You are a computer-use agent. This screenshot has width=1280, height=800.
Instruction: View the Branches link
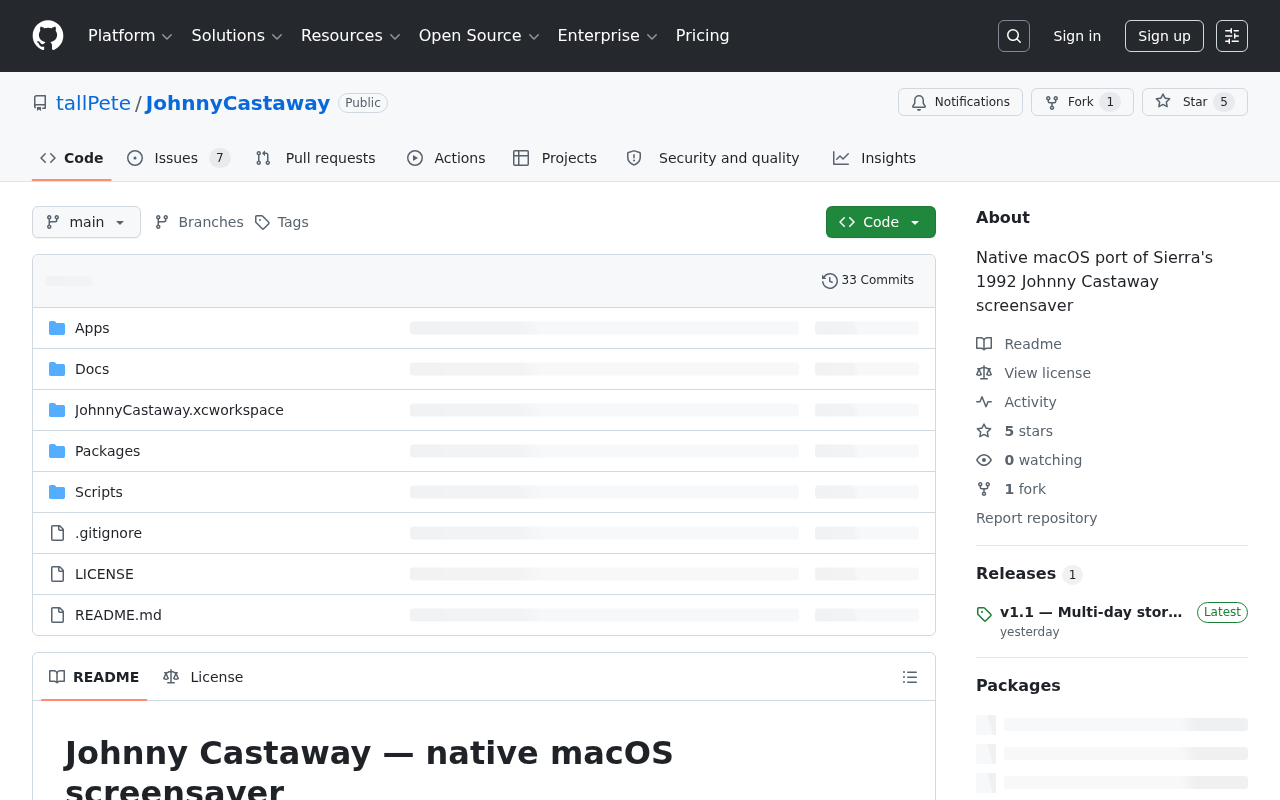pos(199,222)
